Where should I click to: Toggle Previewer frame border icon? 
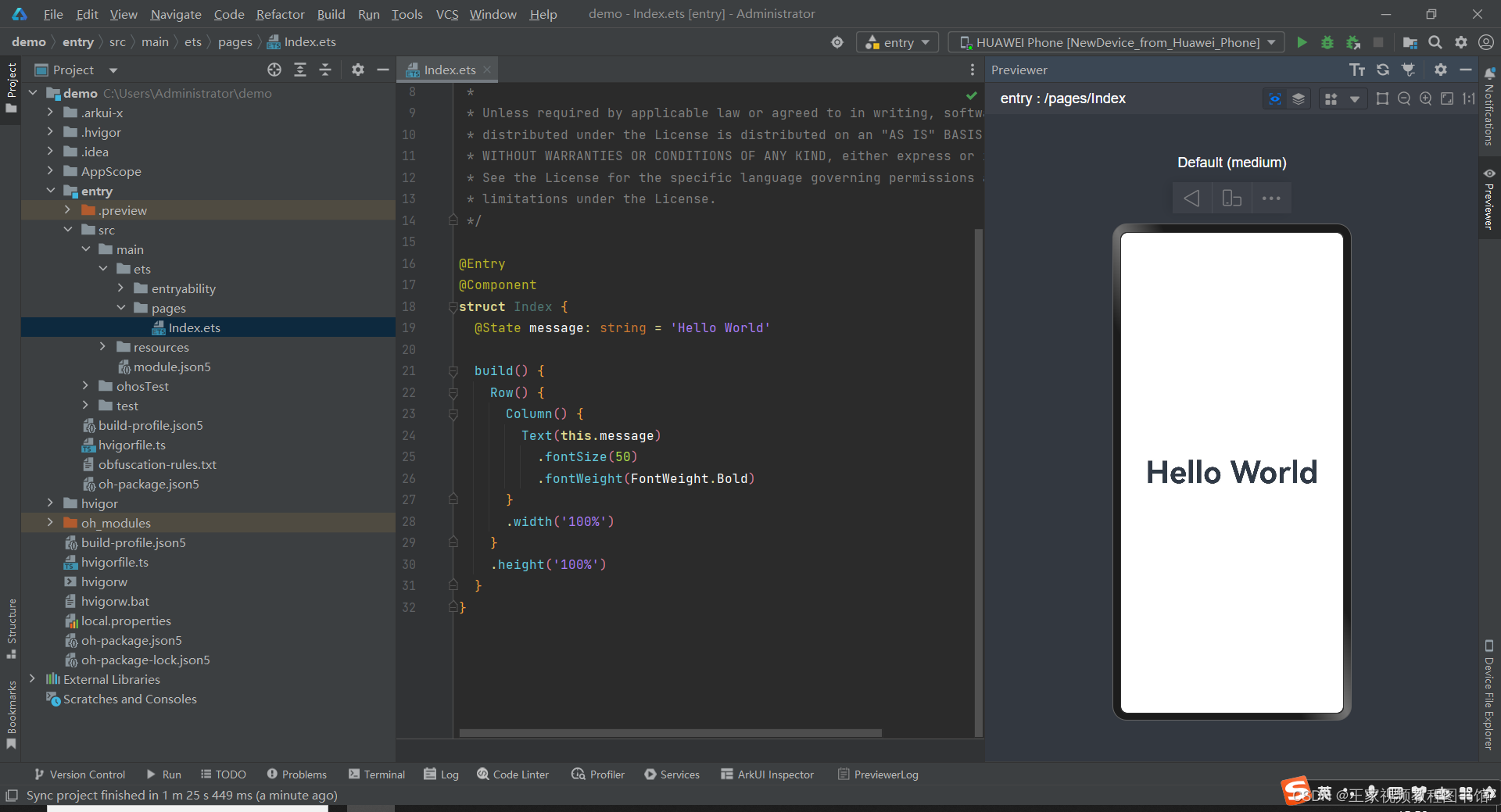pos(1382,98)
